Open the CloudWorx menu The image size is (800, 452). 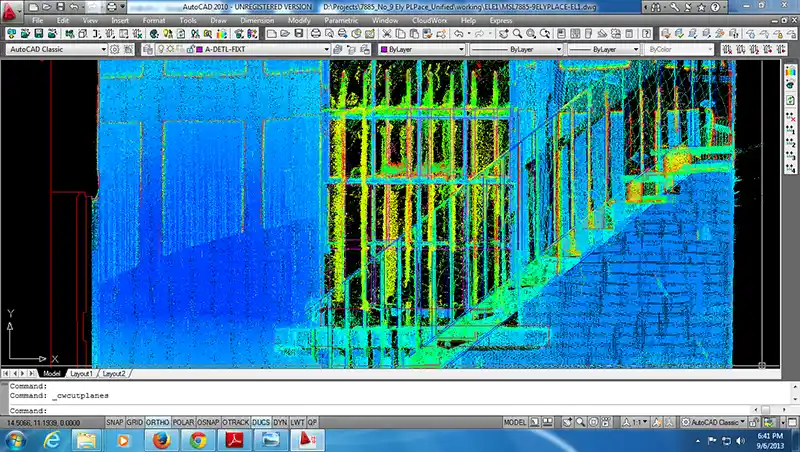(429, 20)
